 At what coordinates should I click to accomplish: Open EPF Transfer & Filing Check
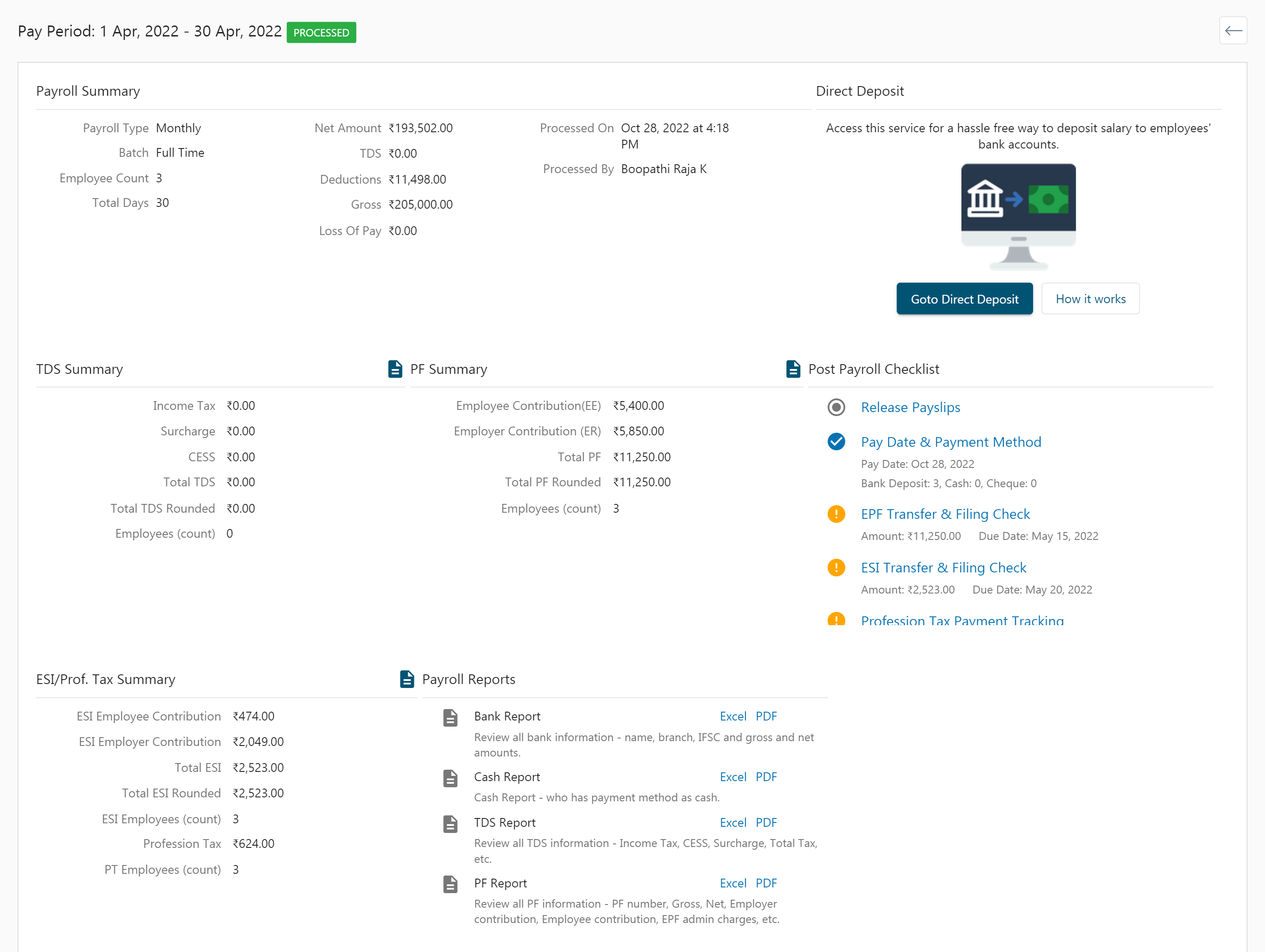945,514
